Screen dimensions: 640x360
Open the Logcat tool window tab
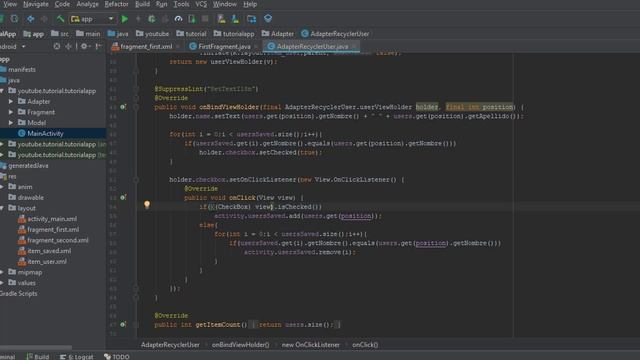pyautogui.click(x=77, y=356)
